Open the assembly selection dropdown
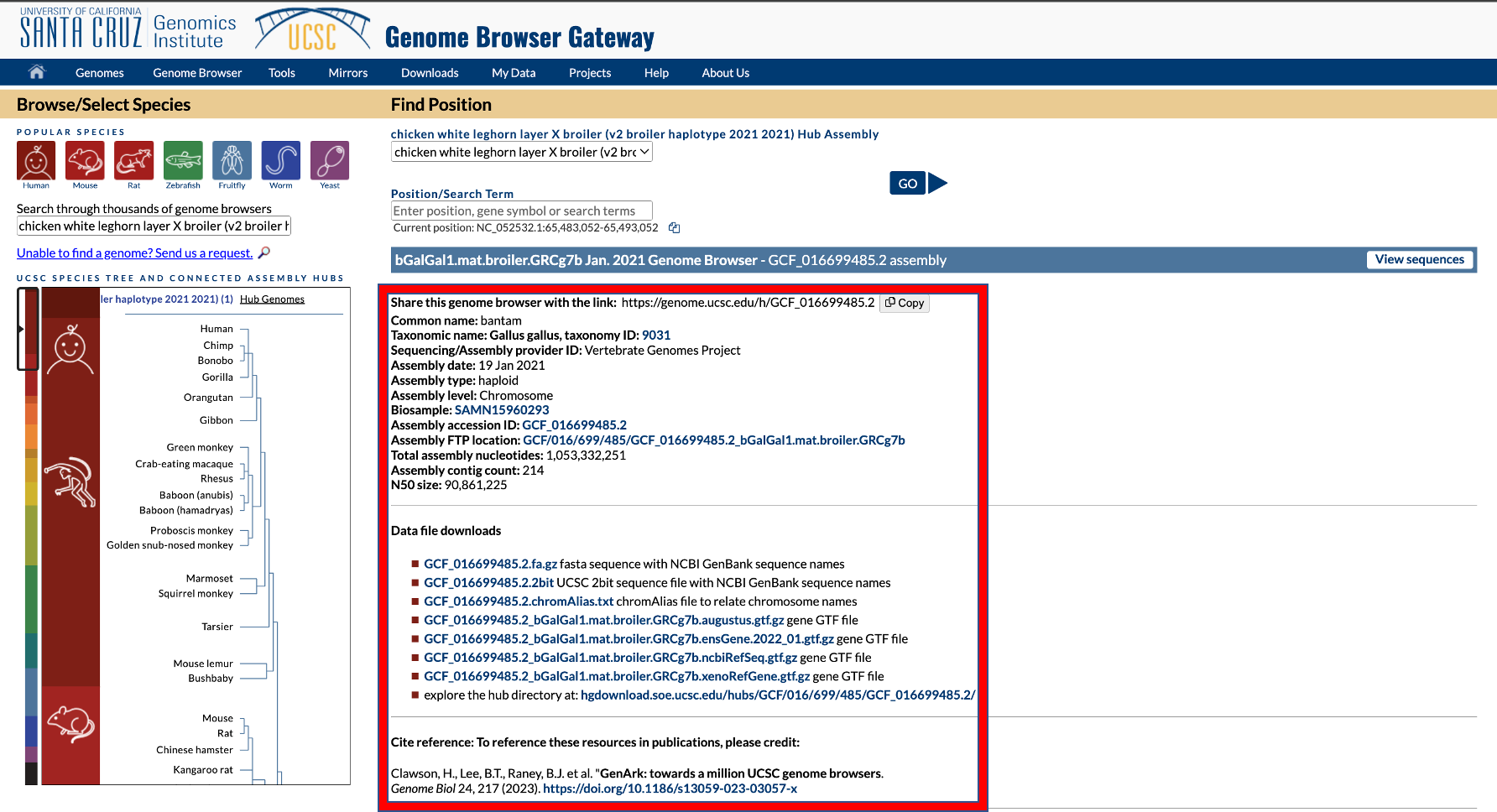This screenshot has height=812, width=1497. (521, 152)
